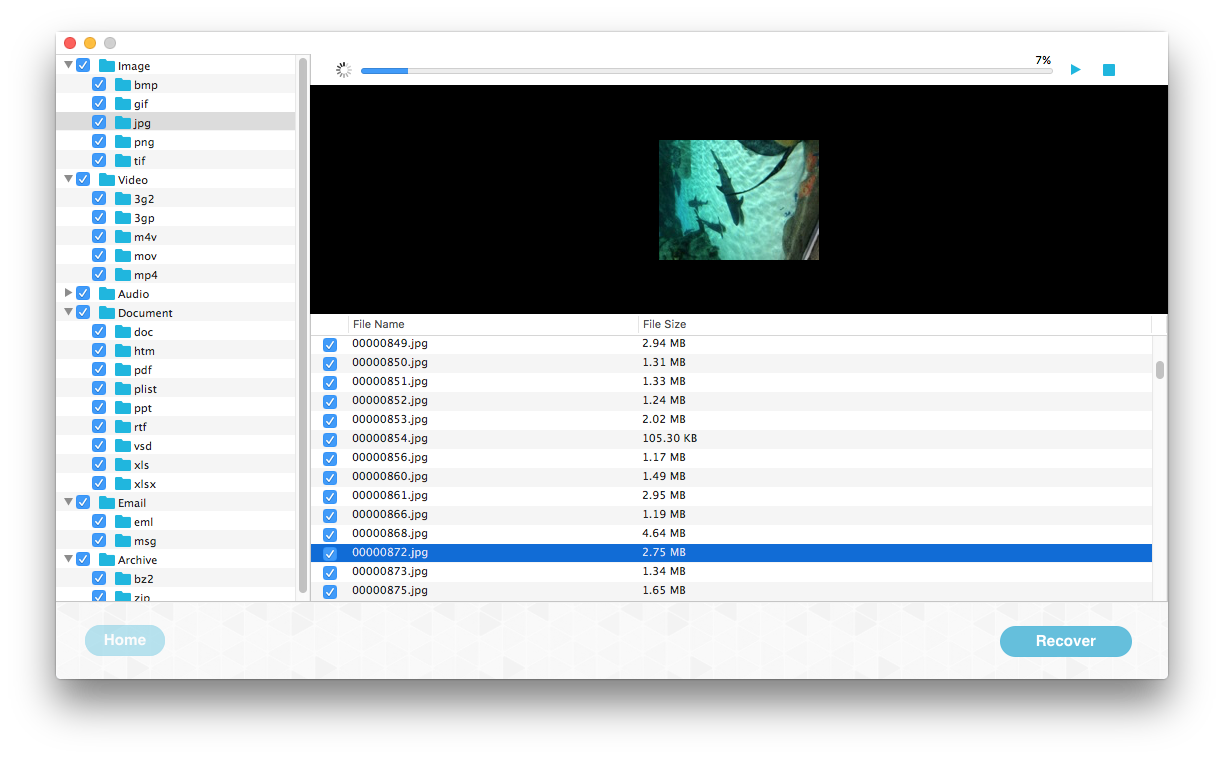1224x759 pixels.
Task: Click the shark preview image
Action: [739, 200]
